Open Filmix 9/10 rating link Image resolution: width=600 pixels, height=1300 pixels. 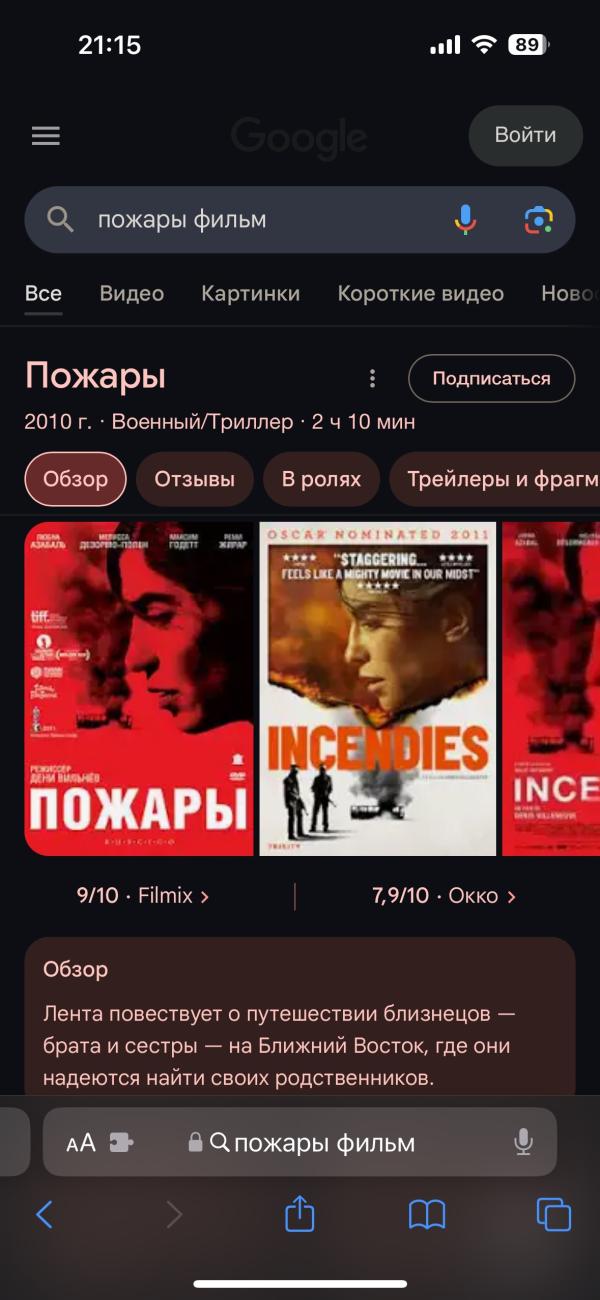(x=143, y=896)
